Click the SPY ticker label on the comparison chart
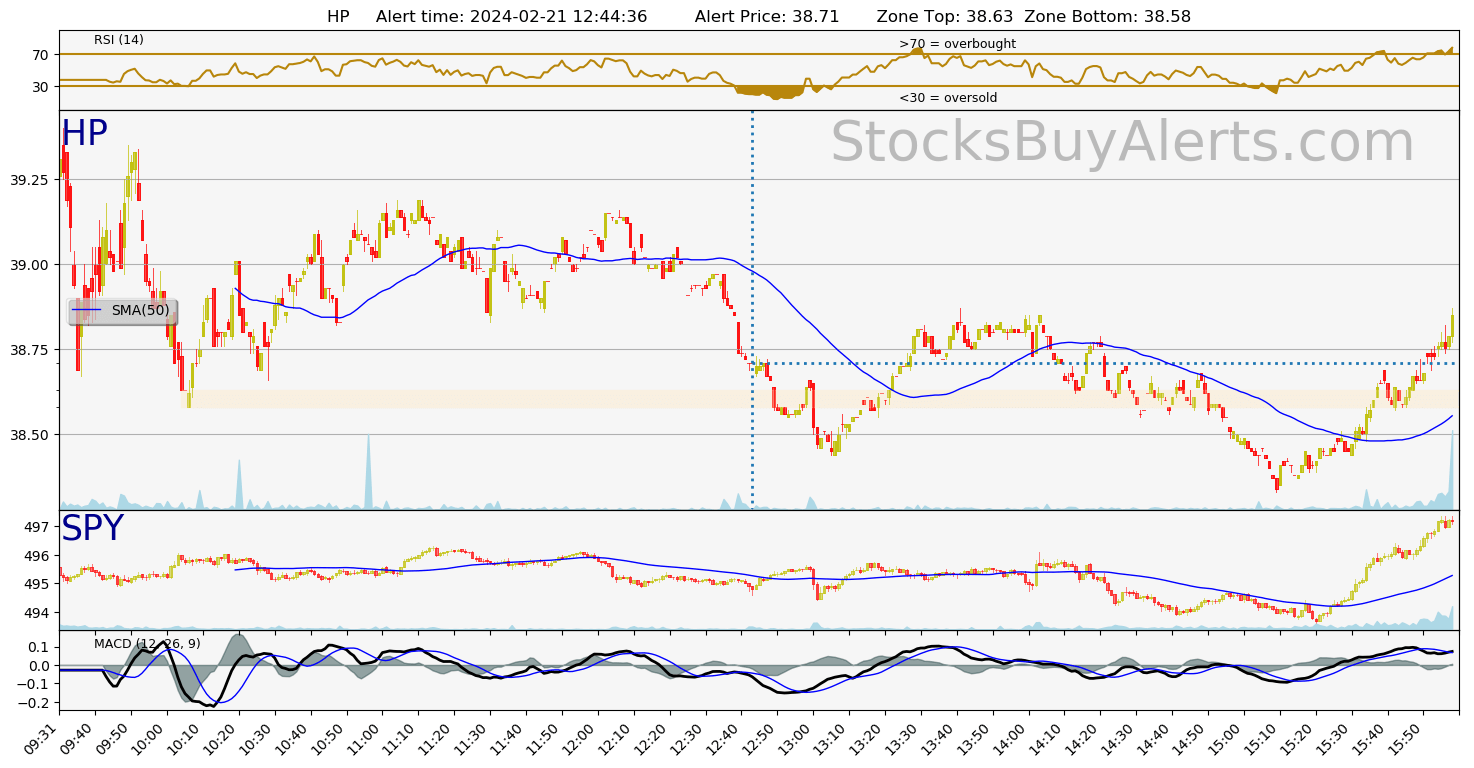The height and width of the screenshot is (768, 1474). [92, 528]
